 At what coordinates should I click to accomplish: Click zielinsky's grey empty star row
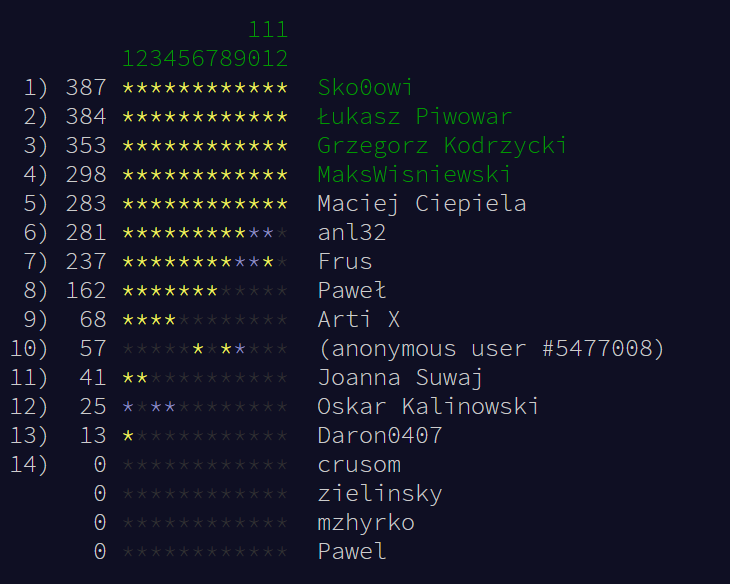(x=205, y=494)
